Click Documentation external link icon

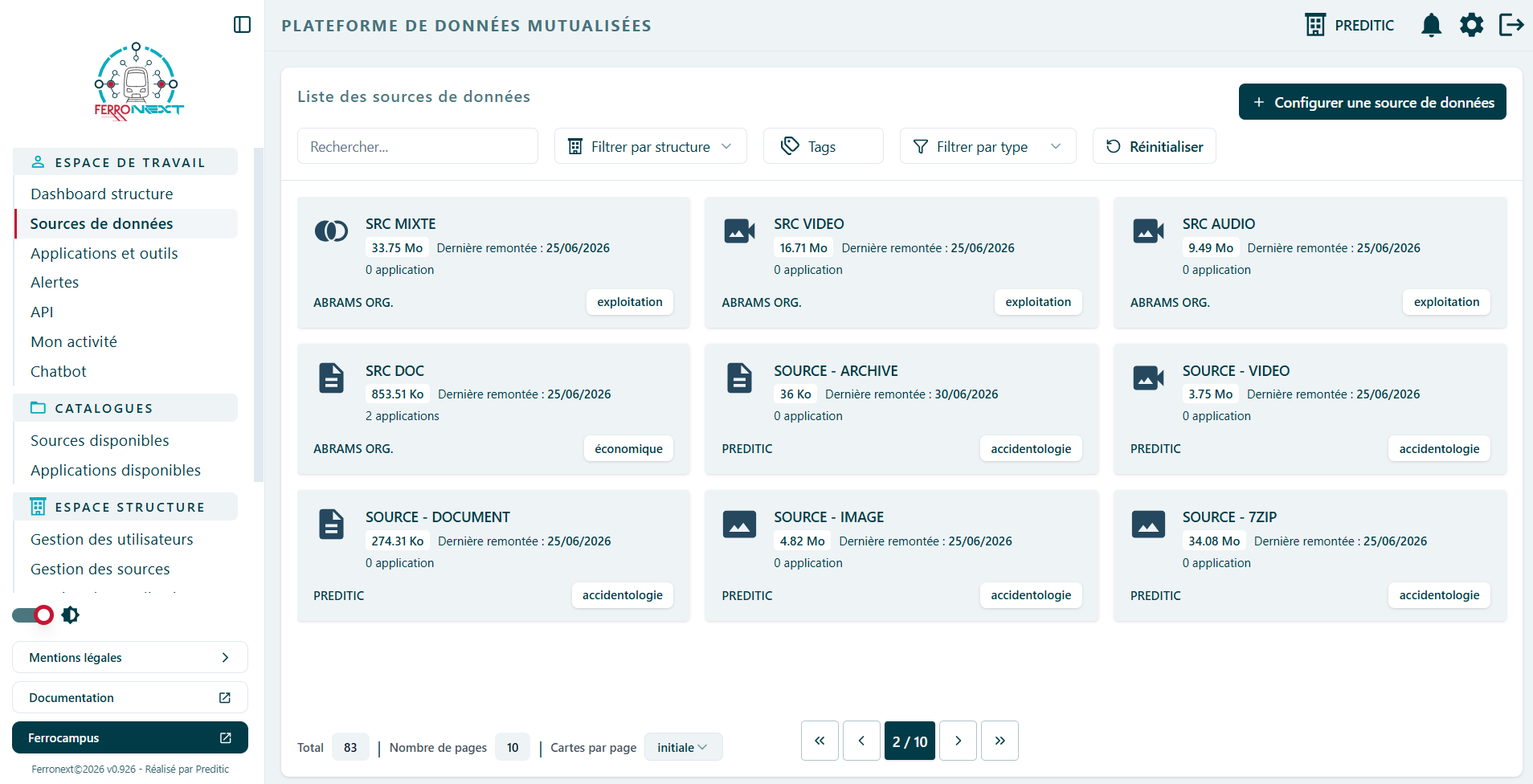pyautogui.click(x=225, y=697)
